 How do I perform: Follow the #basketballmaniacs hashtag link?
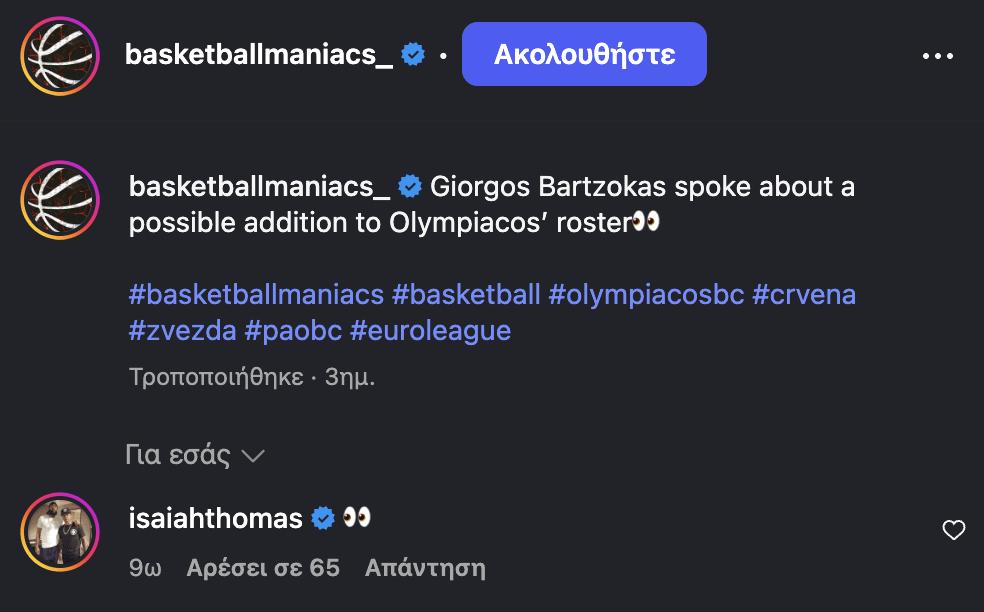click(256, 295)
